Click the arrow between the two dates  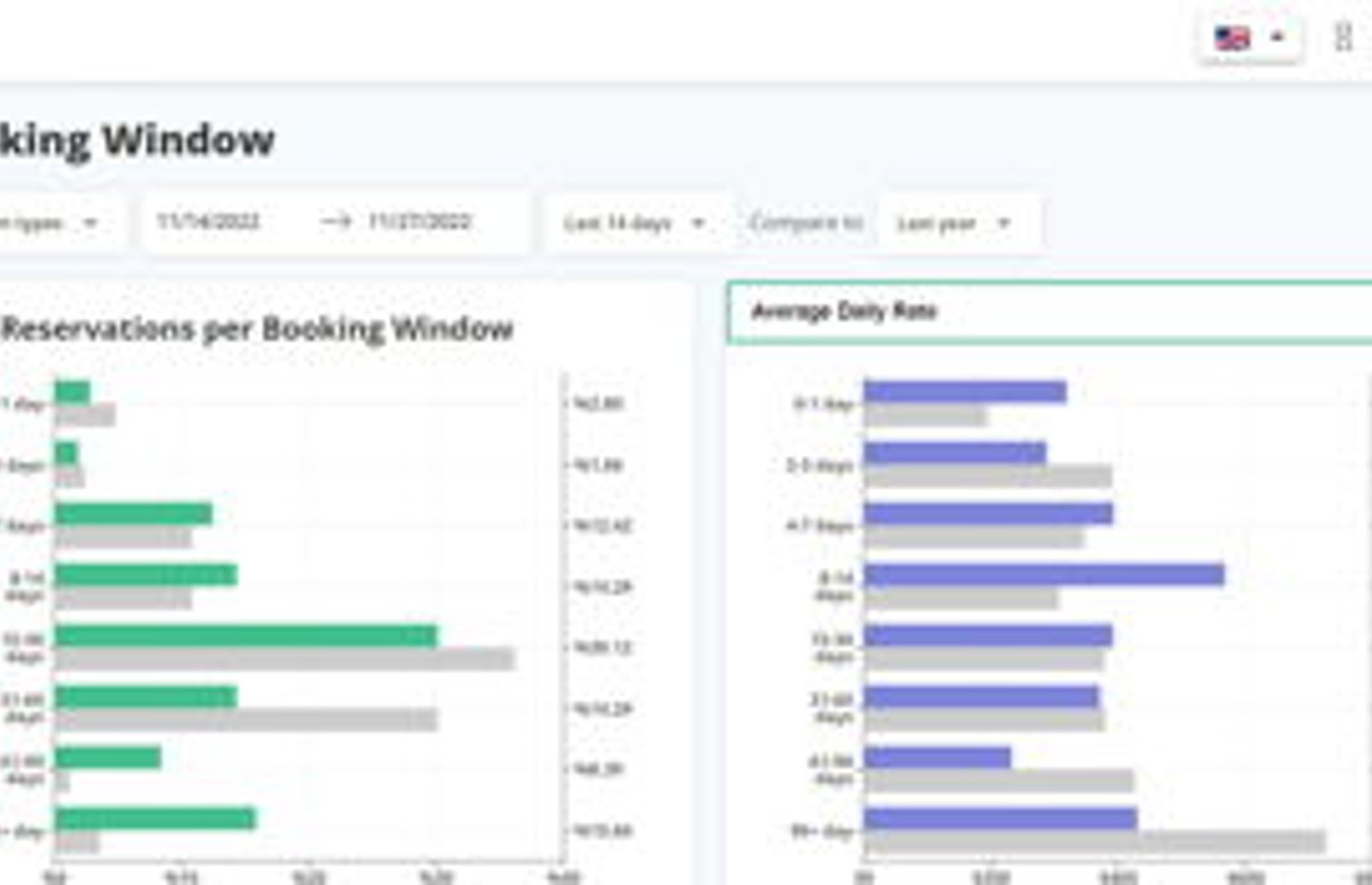(336, 221)
